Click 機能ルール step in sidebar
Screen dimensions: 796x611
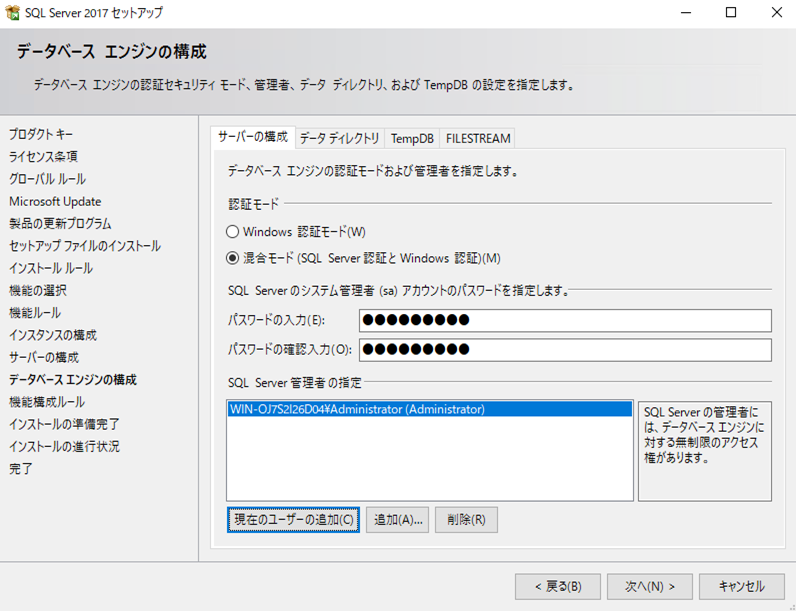pyautogui.click(x=35, y=313)
